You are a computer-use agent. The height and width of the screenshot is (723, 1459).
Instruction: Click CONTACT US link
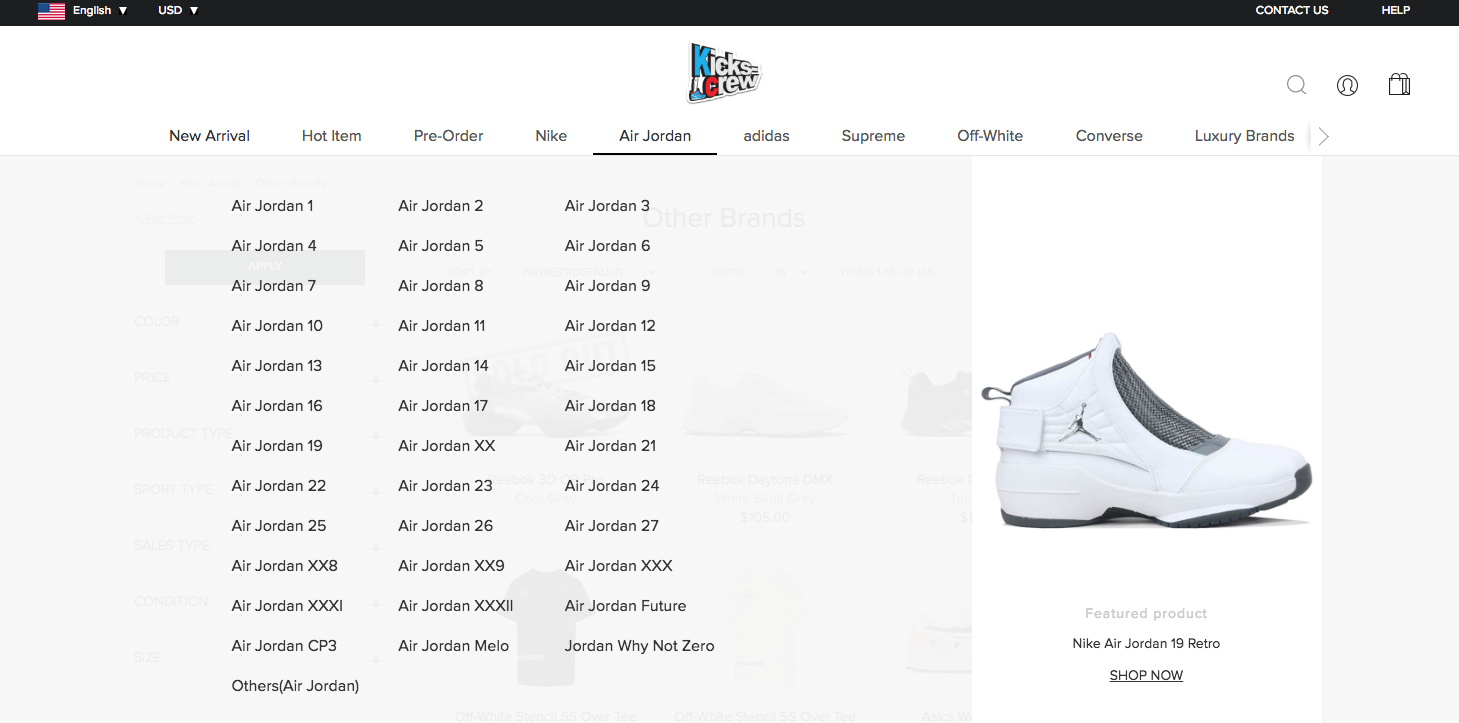(x=1292, y=10)
